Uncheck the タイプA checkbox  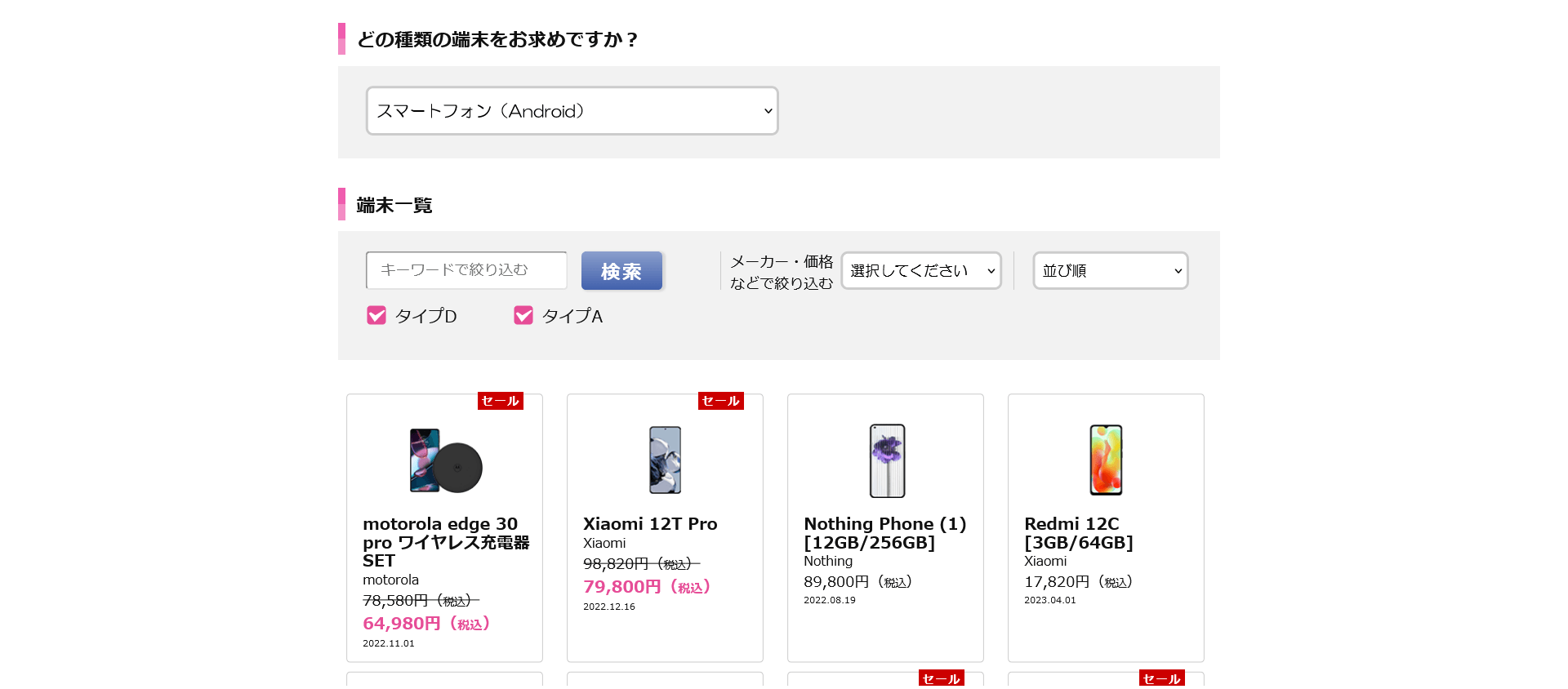point(523,315)
